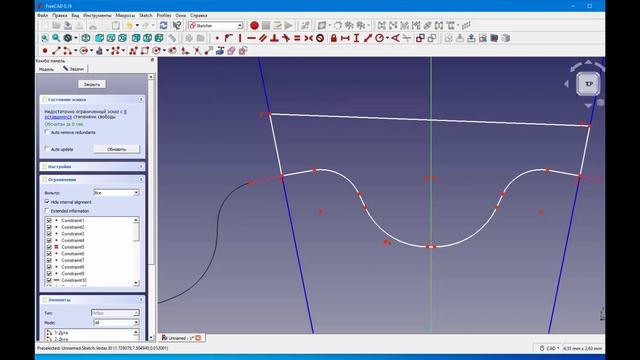This screenshot has width=640, height=360.
Task: Select the Unnamed : 1* document tab
Action: click(x=181, y=338)
